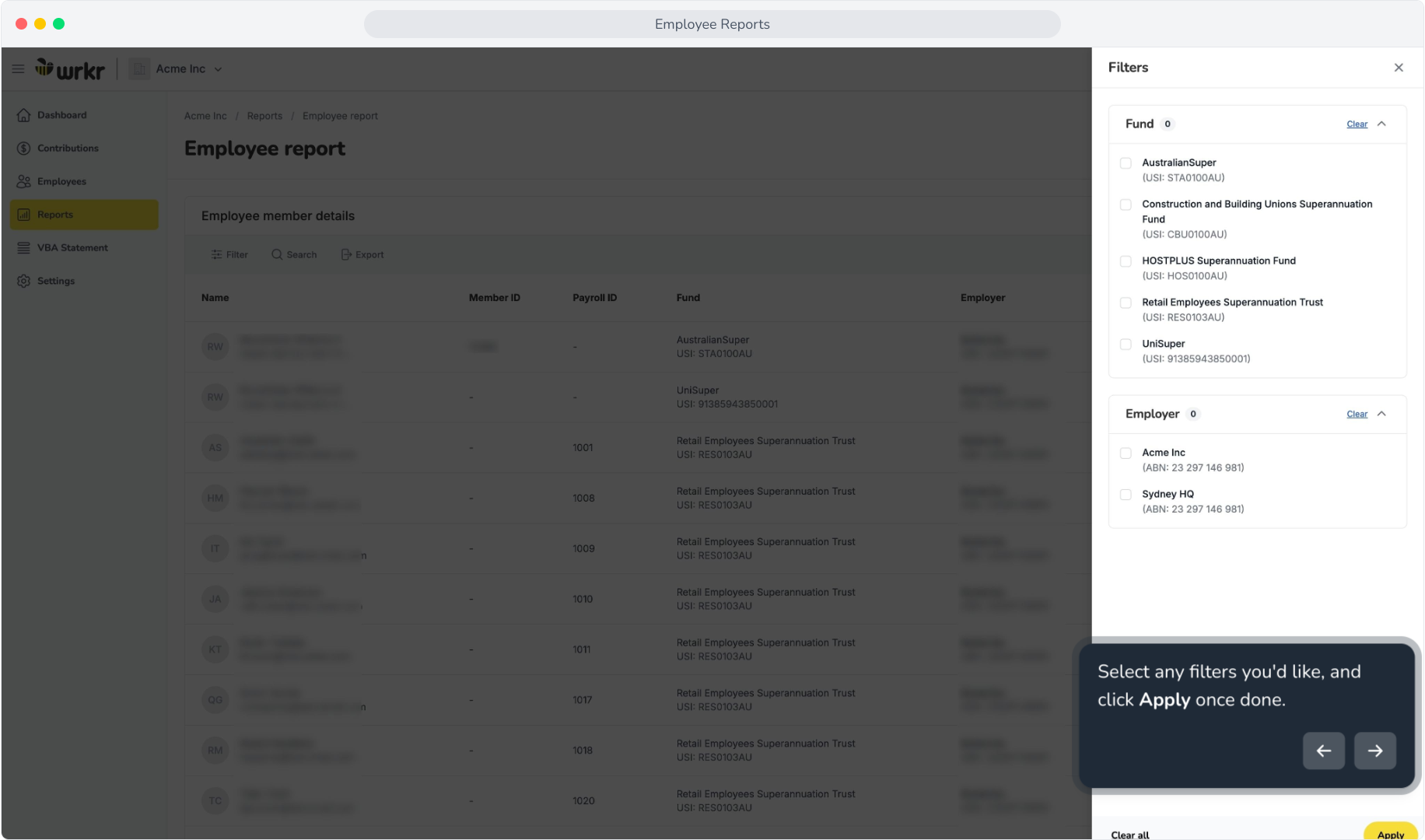
Task: Go to next tour step arrow
Action: point(1375,751)
